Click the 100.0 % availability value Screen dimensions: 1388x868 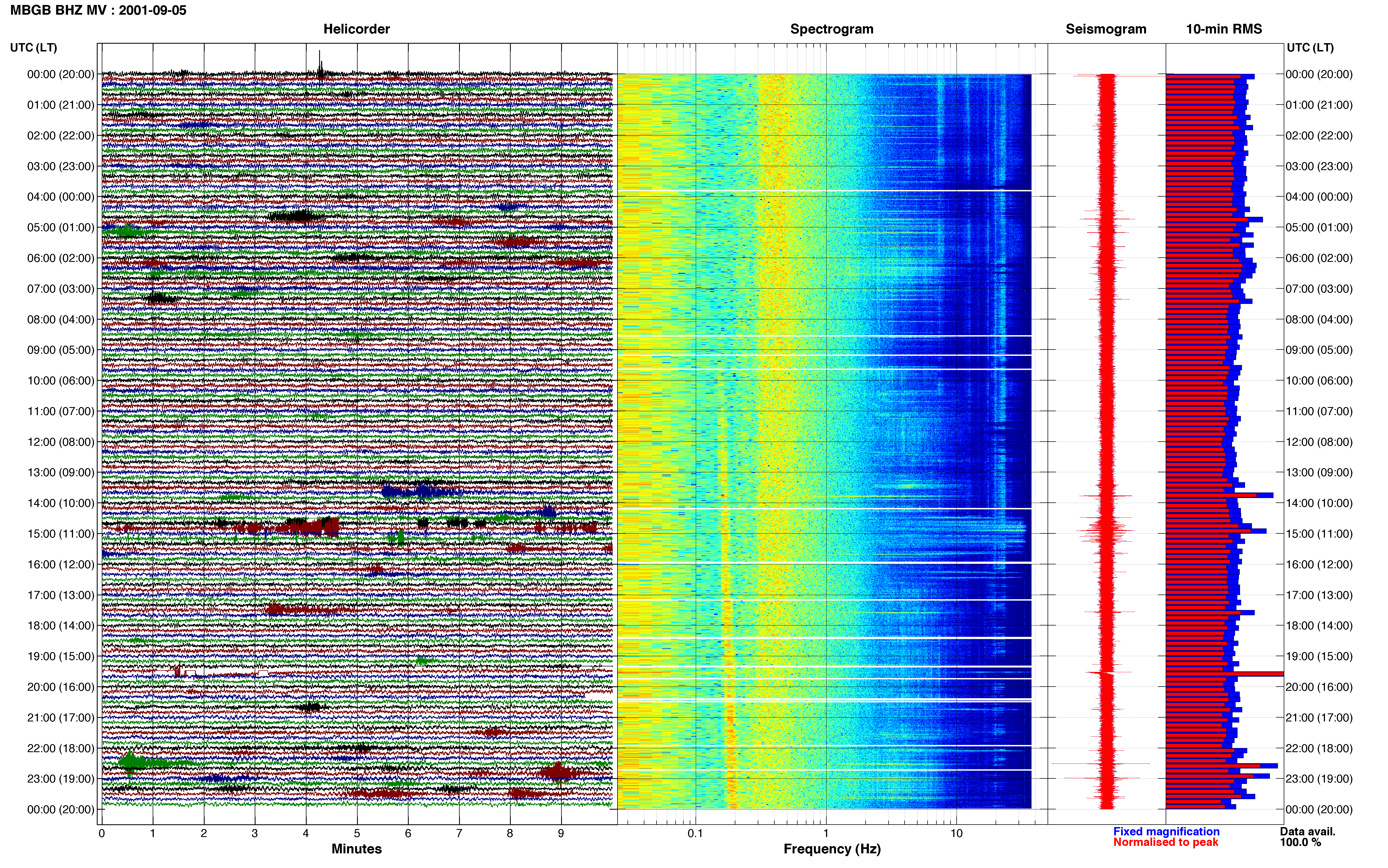click(x=1300, y=842)
